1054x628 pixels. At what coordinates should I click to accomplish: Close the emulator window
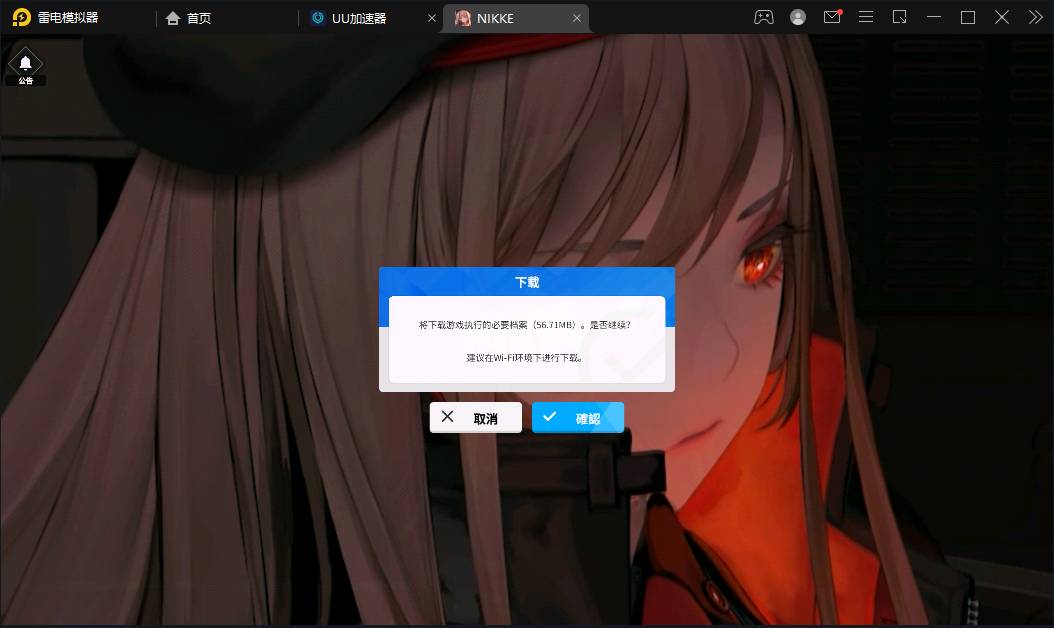(1002, 17)
